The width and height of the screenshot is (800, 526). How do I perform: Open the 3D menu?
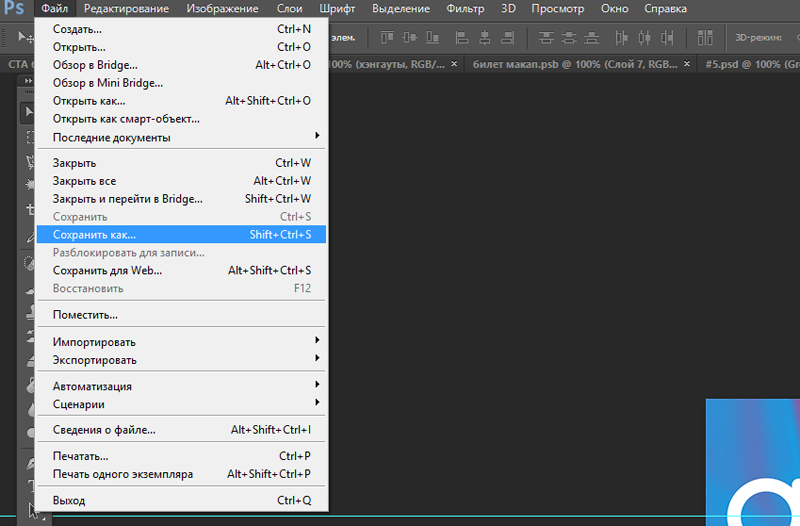[x=508, y=9]
